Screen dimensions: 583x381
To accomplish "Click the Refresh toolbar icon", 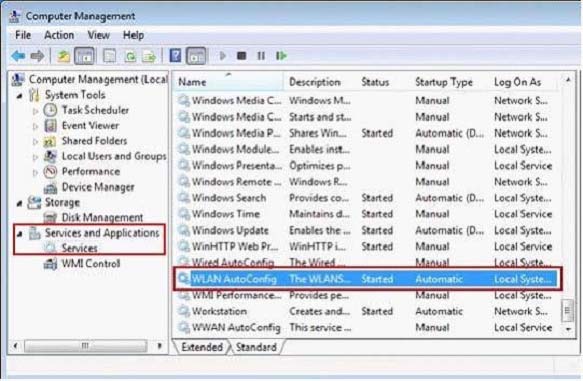I will tap(130, 56).
